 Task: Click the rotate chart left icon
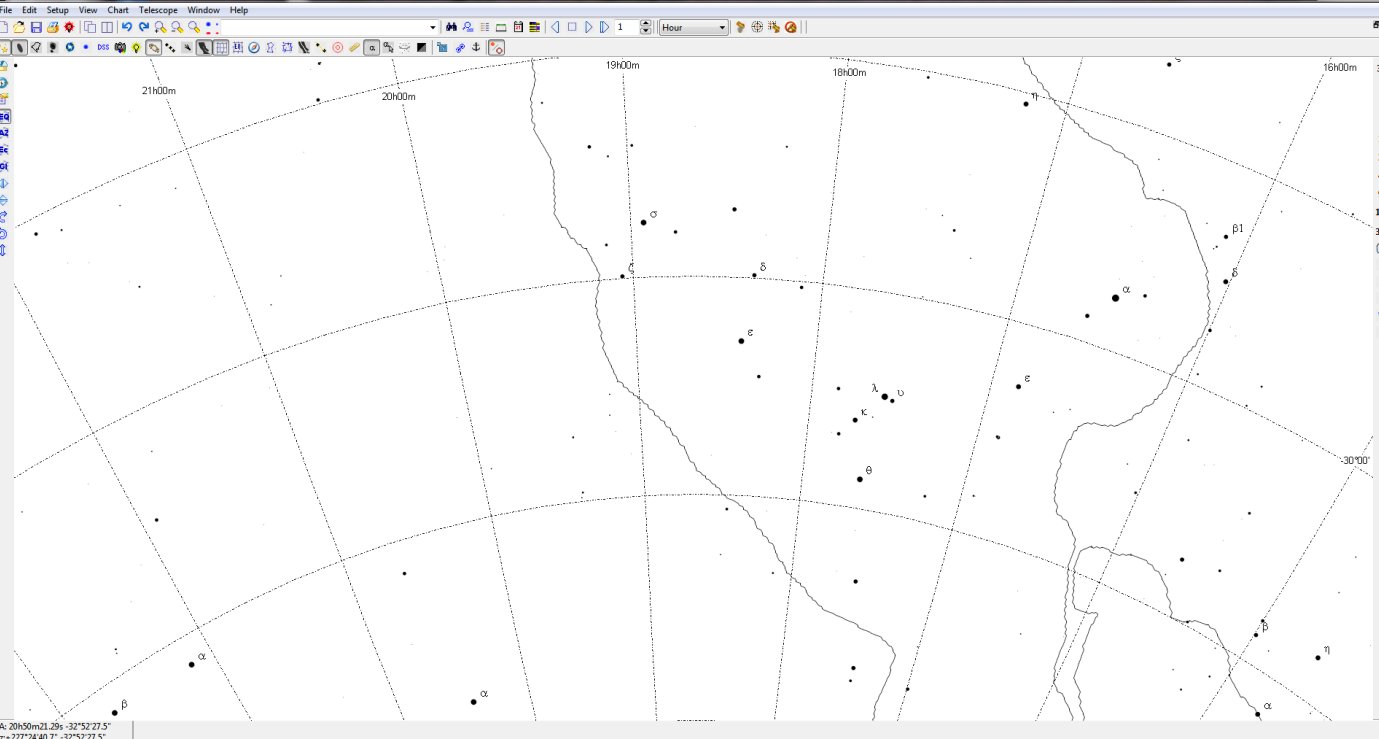click(4, 233)
